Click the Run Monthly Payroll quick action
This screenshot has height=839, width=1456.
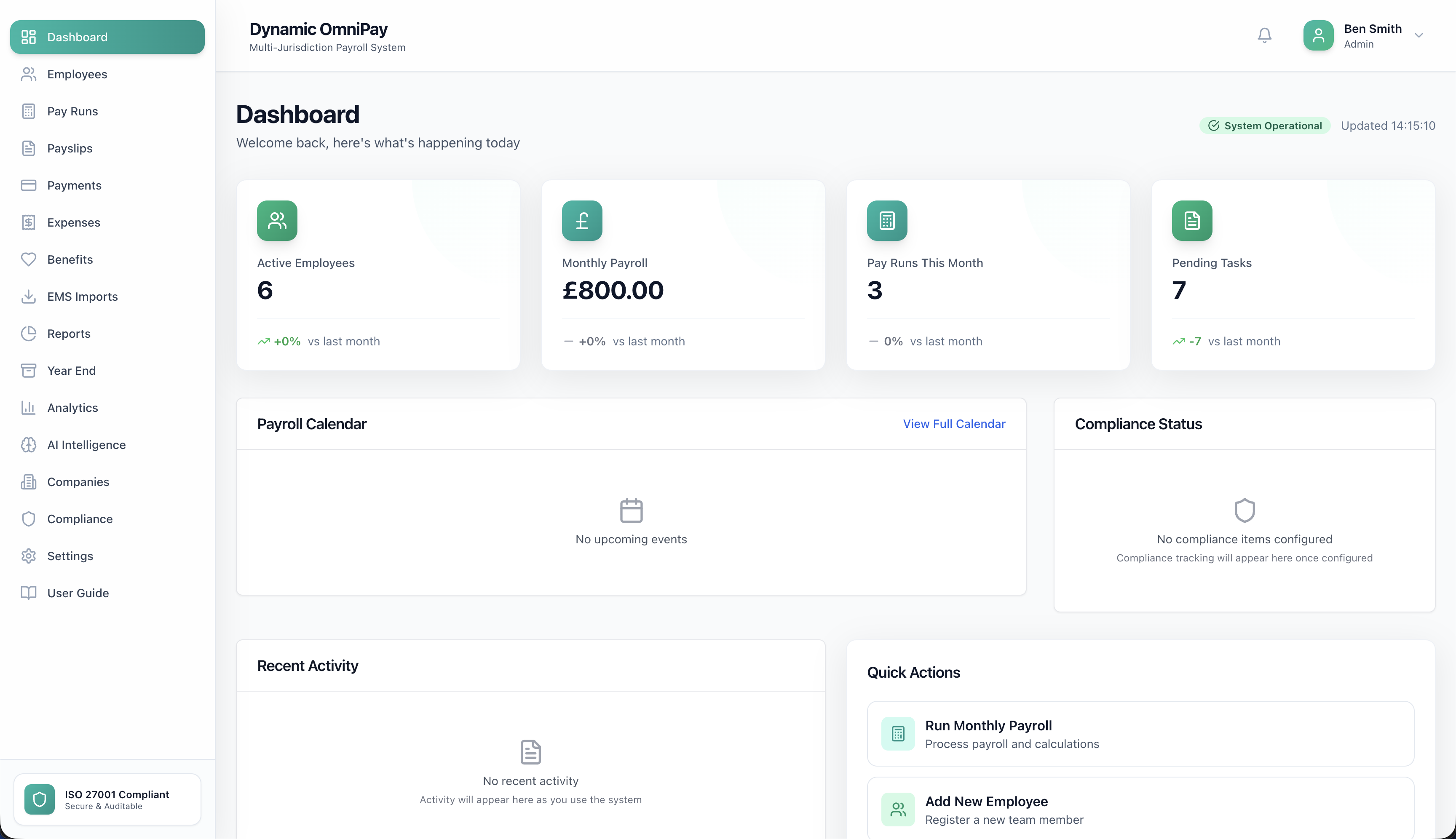coord(1140,734)
